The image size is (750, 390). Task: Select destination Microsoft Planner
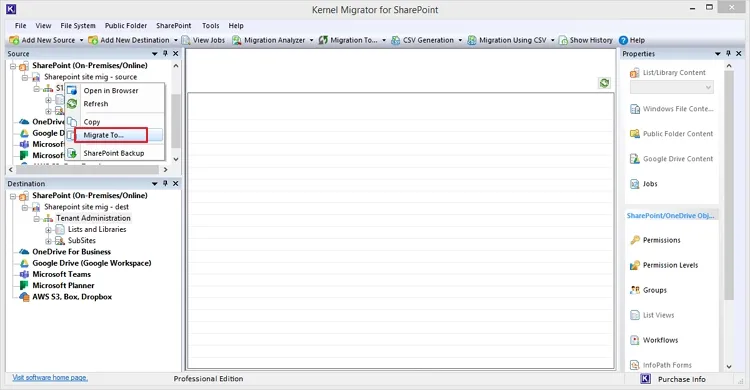click(x=63, y=286)
